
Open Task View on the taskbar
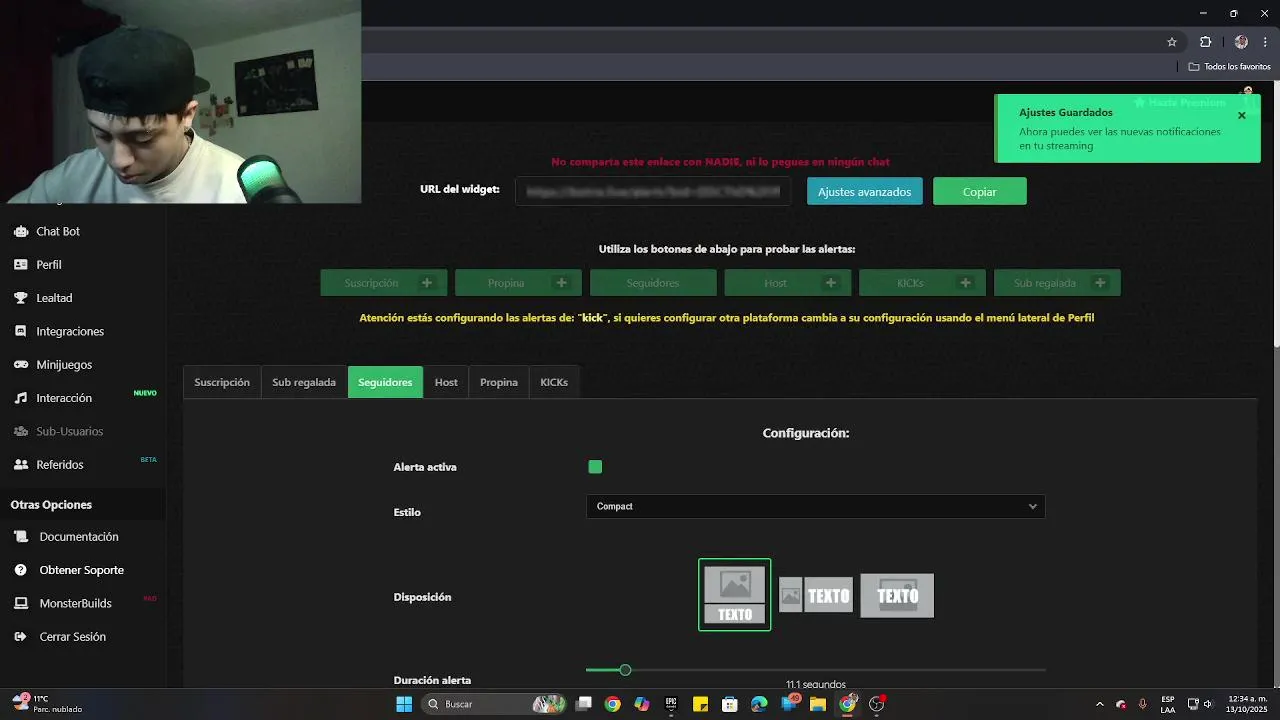tap(584, 704)
